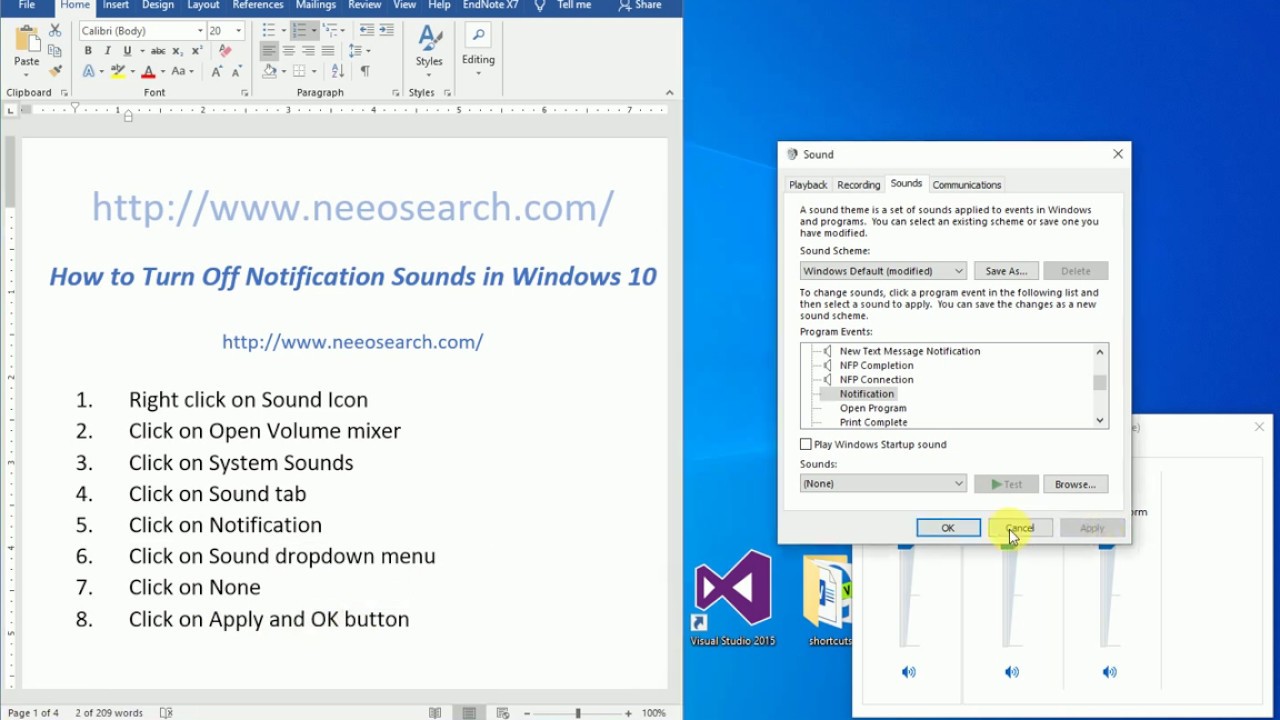Apply Strikethrough formatting
The image size is (1280, 720).
(158, 51)
